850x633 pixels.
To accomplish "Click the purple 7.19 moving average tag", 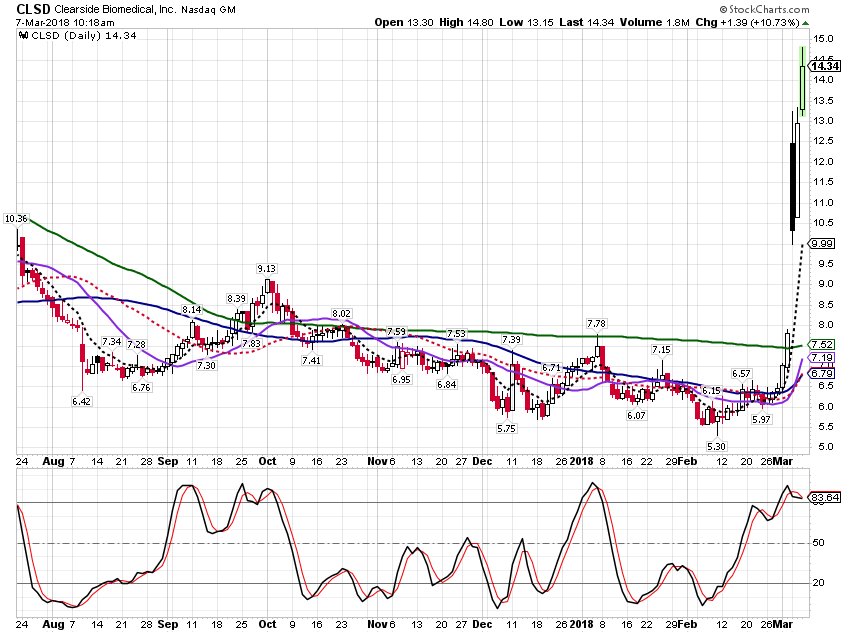I will [822, 358].
